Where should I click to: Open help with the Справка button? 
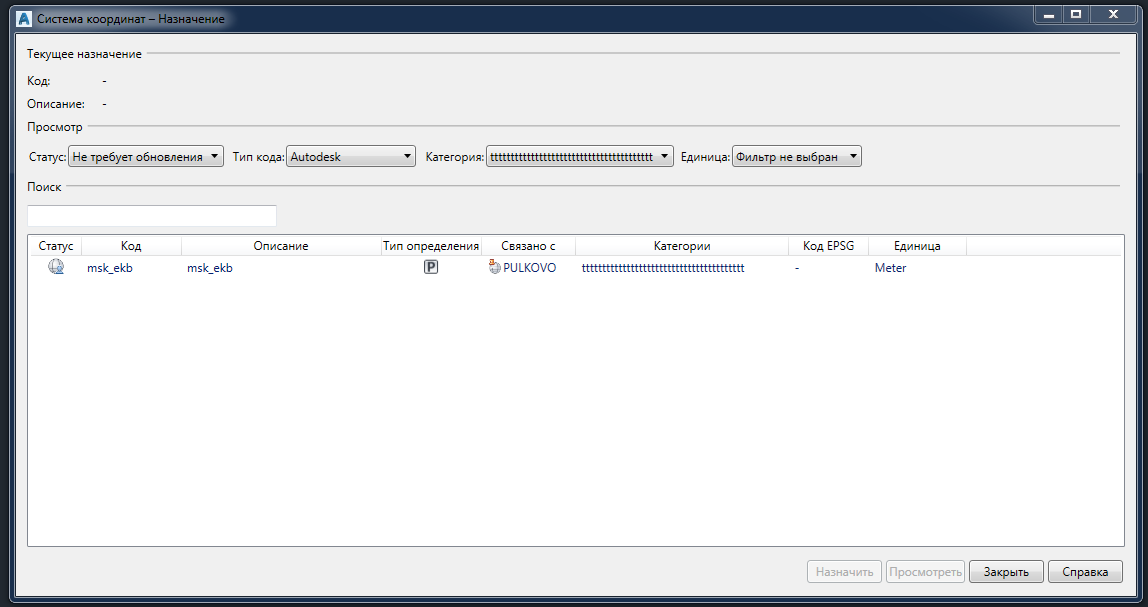(x=1085, y=572)
